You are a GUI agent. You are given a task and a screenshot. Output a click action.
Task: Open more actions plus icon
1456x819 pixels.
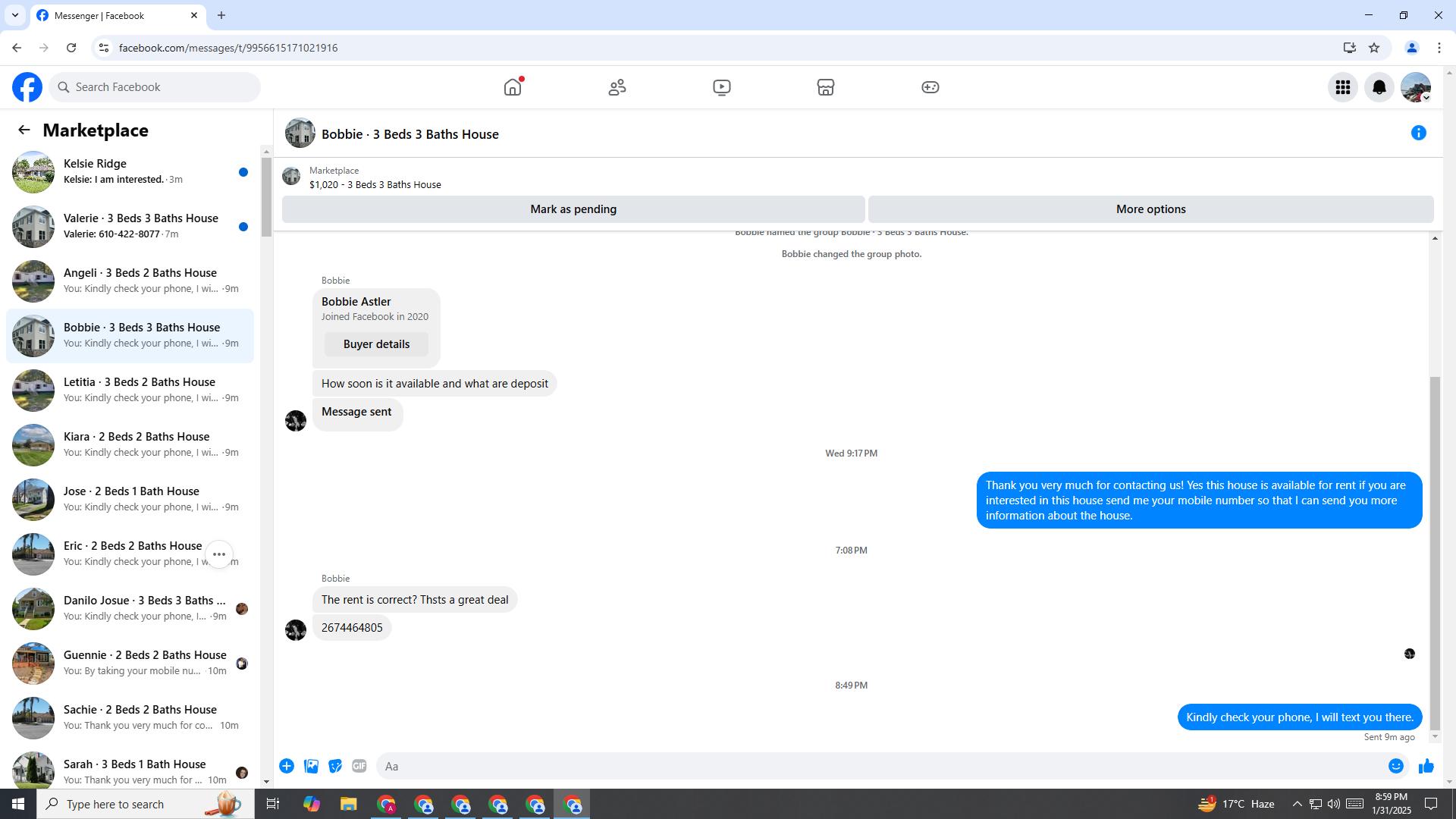tap(287, 766)
